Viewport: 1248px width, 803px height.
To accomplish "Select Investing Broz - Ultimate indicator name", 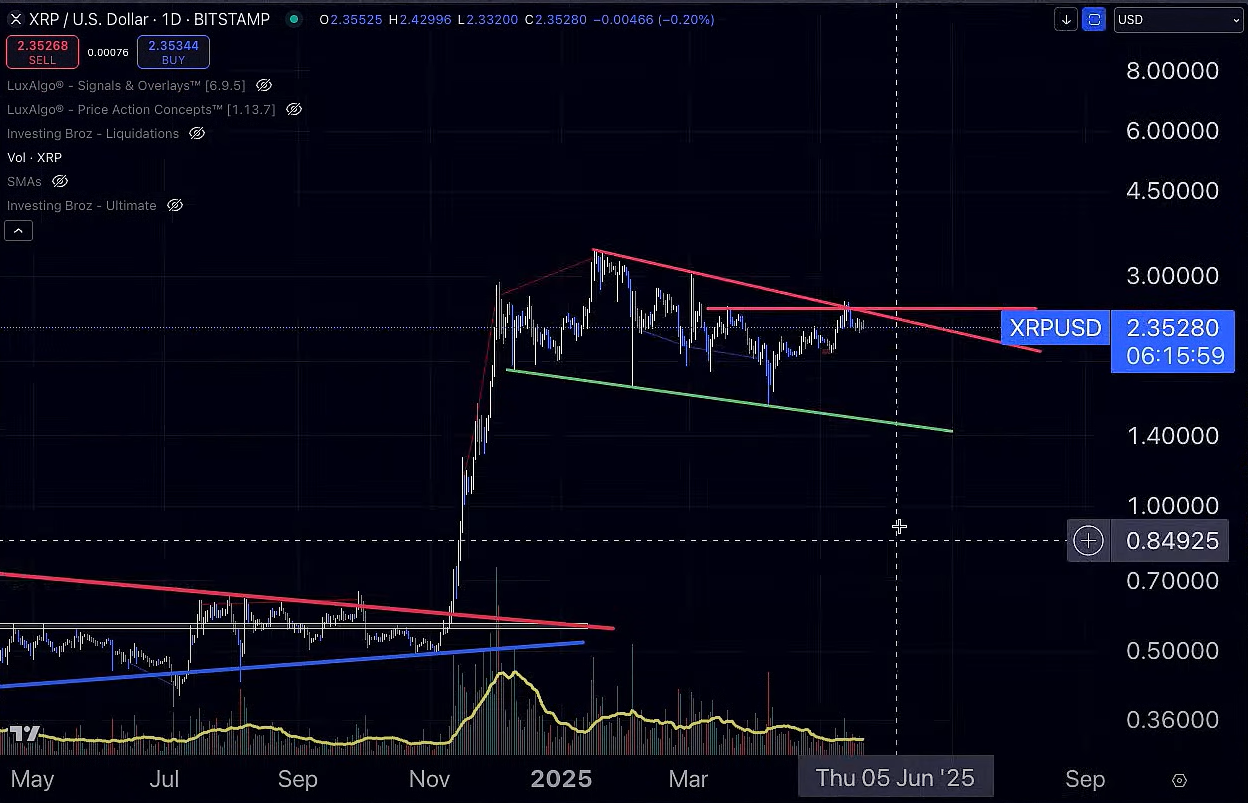I will click(82, 206).
